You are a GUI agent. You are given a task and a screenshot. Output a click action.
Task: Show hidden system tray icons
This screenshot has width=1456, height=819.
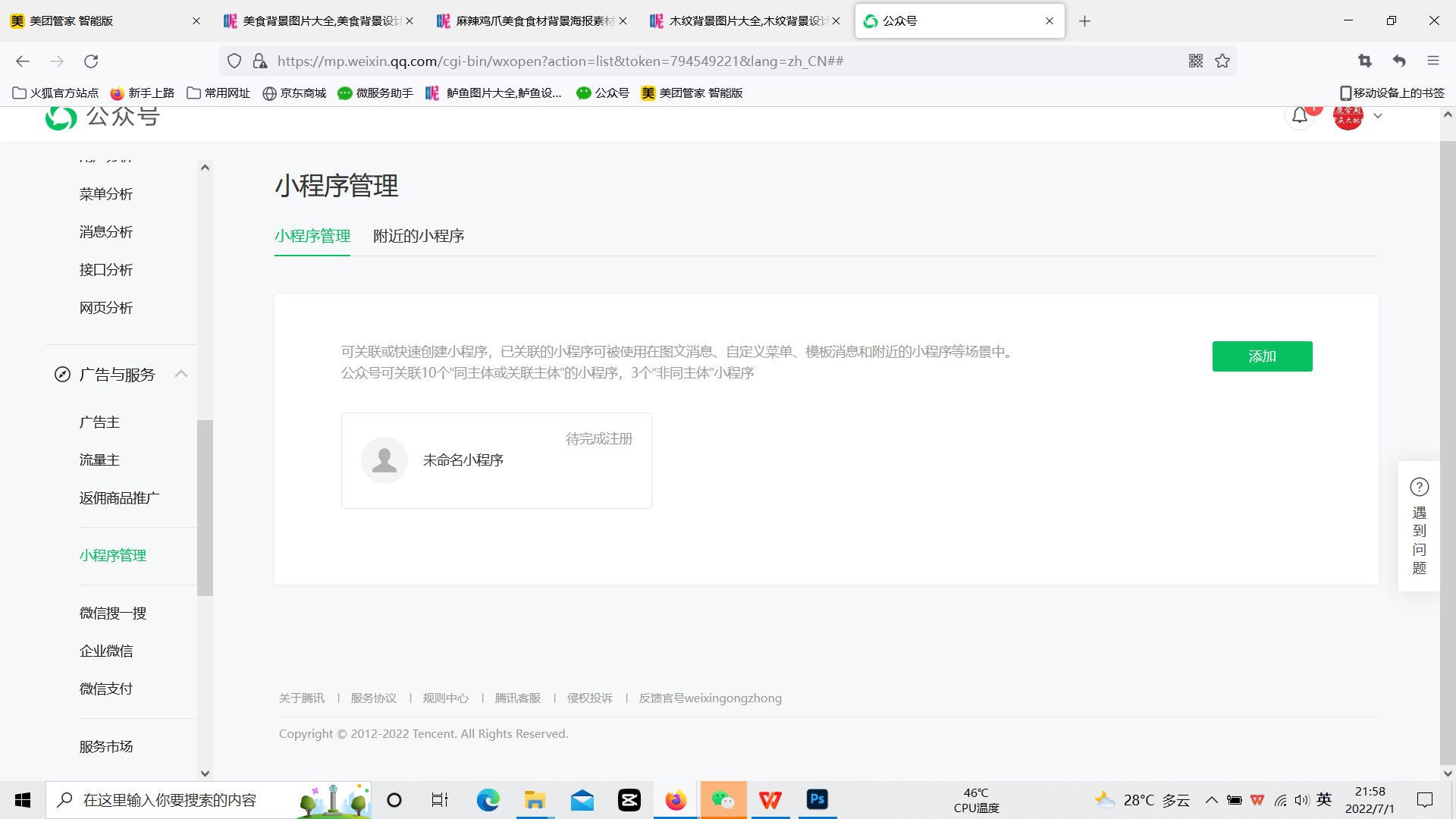pyautogui.click(x=1211, y=800)
